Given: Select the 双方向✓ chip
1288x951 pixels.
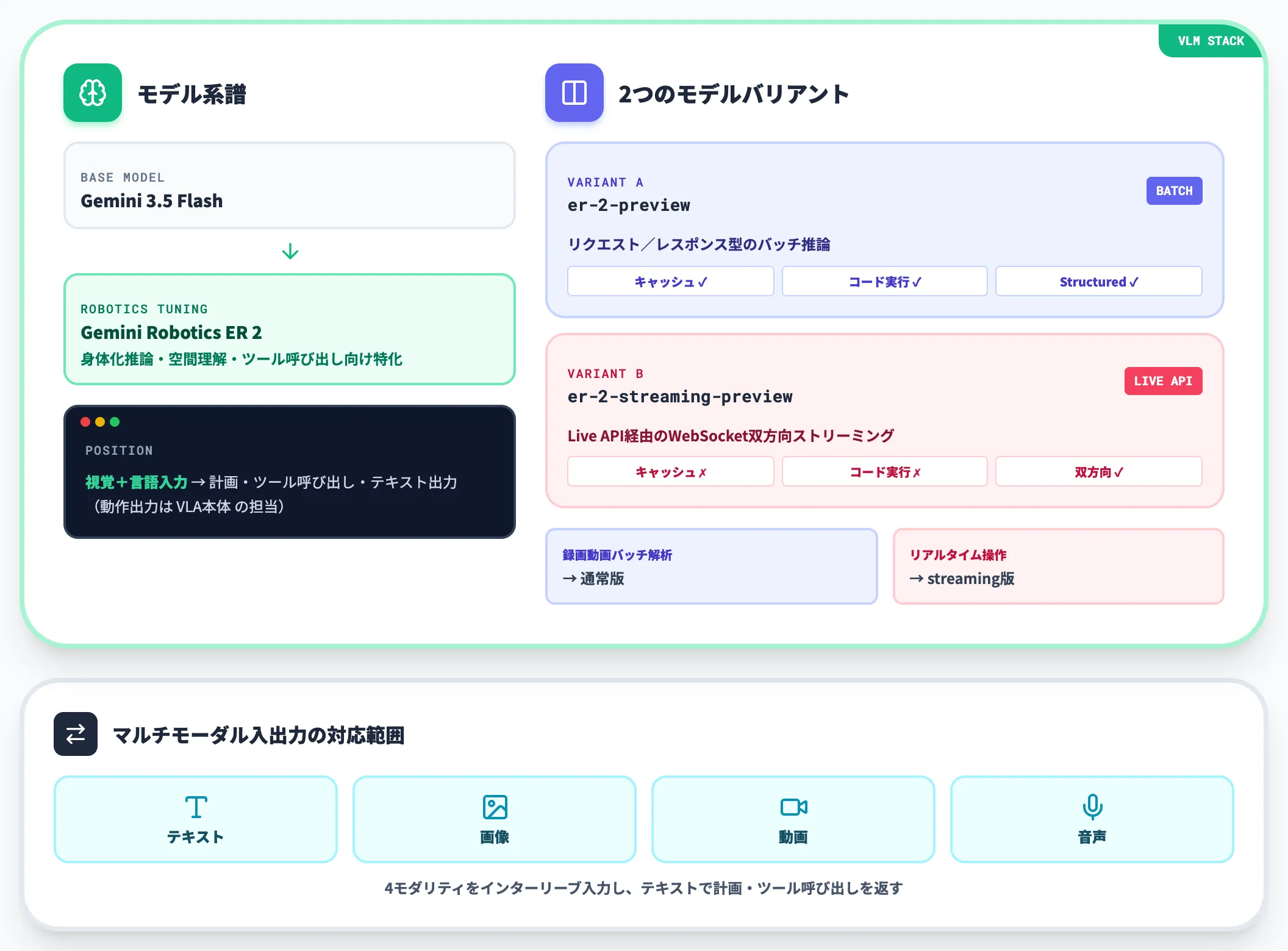Looking at the screenshot, I should pos(1098,471).
